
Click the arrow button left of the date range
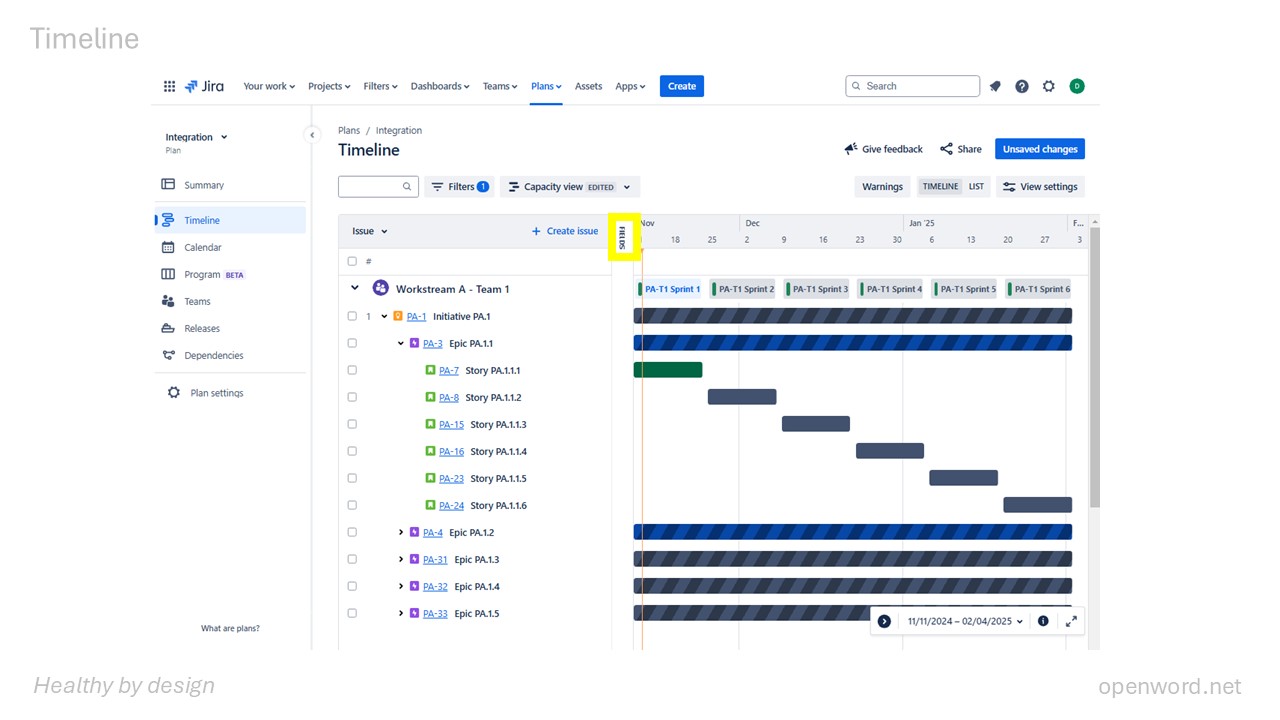(x=884, y=621)
